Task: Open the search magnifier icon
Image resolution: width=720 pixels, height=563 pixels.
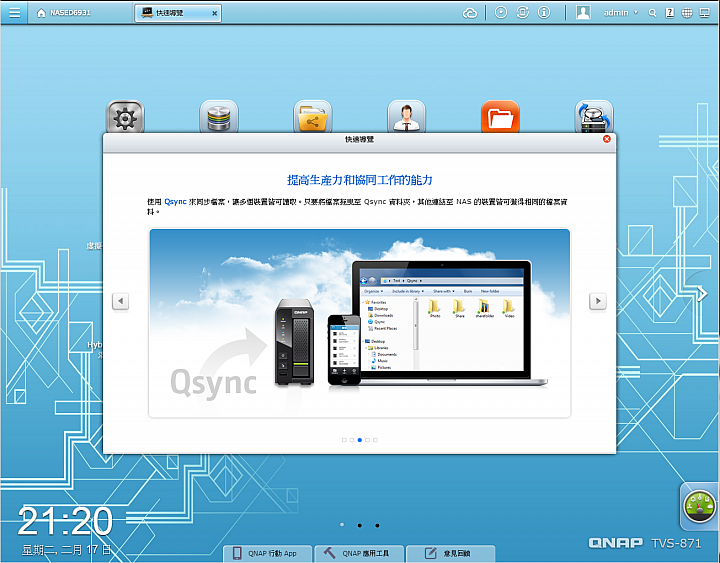Action: point(652,13)
